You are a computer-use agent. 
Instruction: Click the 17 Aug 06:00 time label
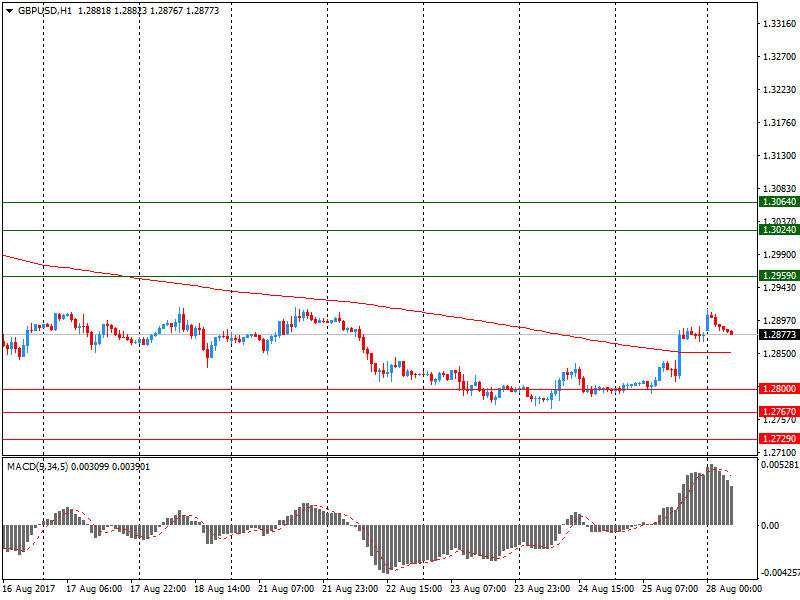(x=94, y=589)
